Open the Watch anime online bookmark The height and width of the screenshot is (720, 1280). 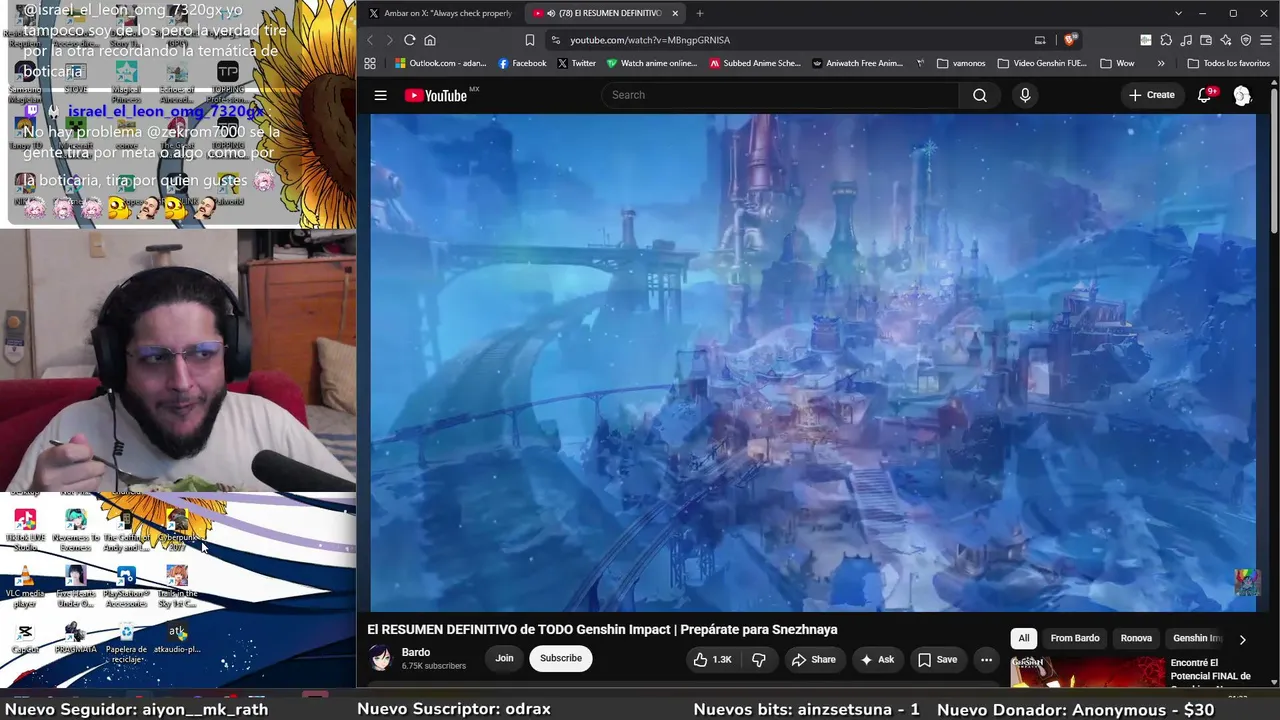point(652,63)
